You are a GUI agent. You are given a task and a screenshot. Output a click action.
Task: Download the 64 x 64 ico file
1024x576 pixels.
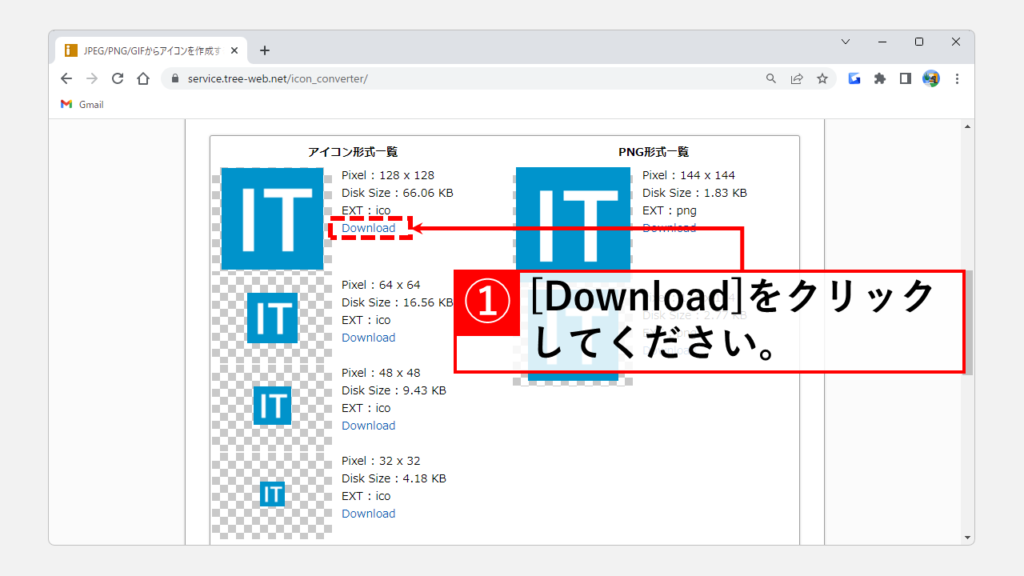coord(368,338)
